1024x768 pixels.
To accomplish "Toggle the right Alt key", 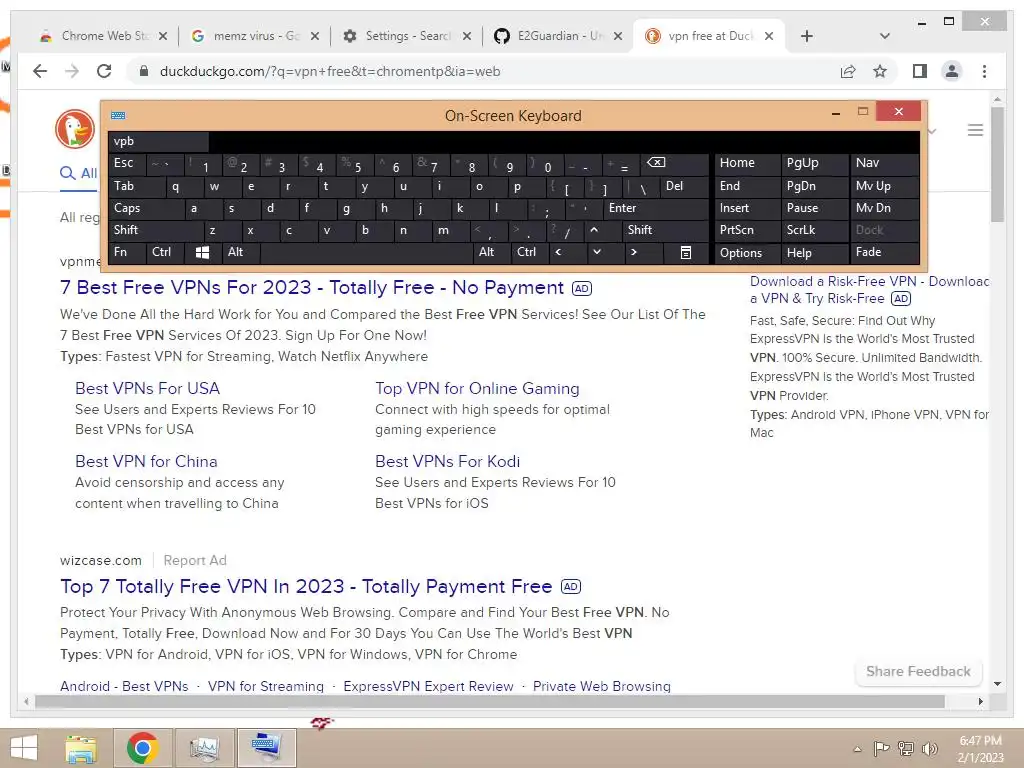I will click(x=491, y=252).
